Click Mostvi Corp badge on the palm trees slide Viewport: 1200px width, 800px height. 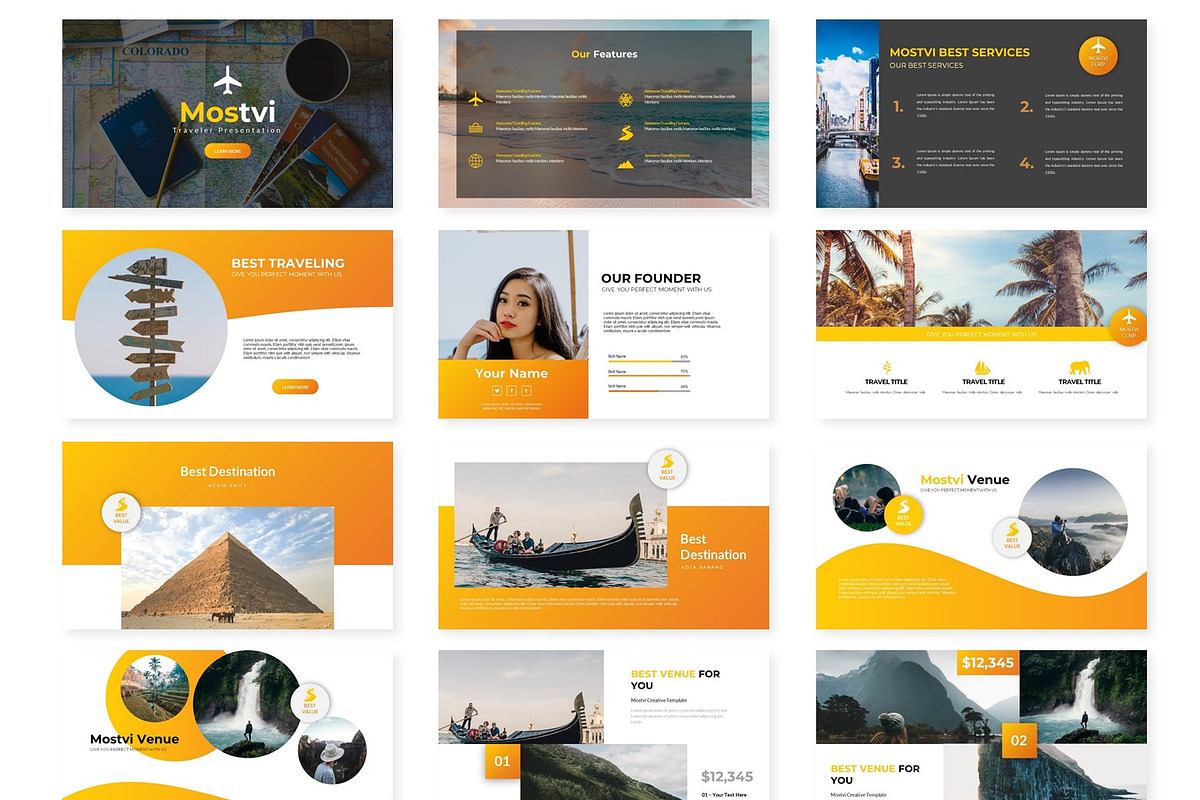coord(1129,326)
